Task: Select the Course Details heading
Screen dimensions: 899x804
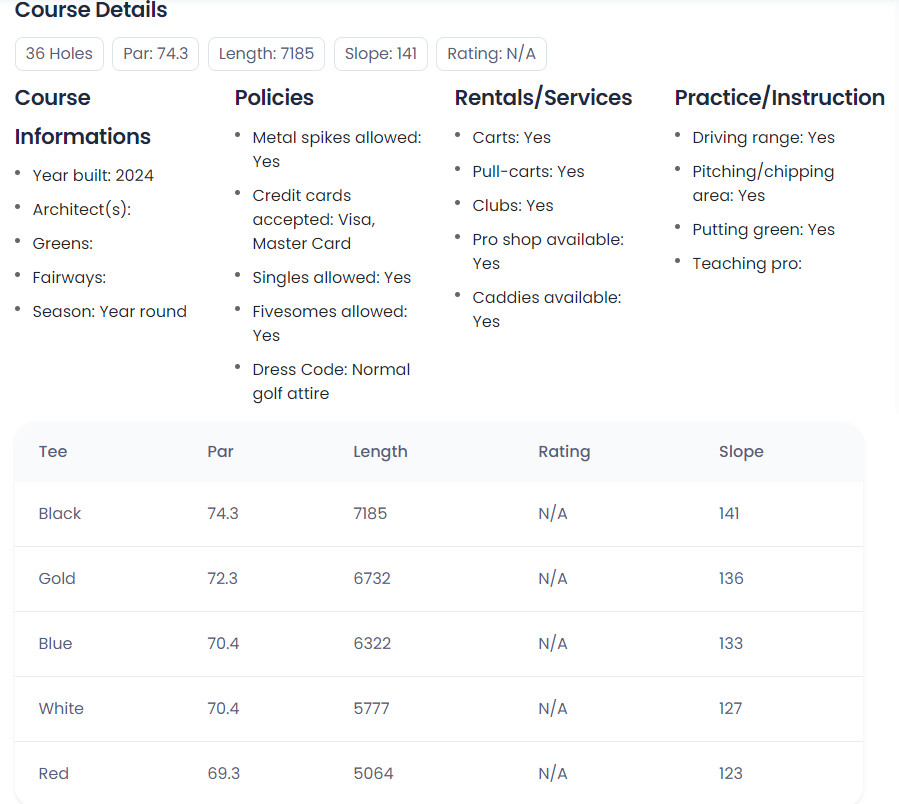Action: click(91, 10)
